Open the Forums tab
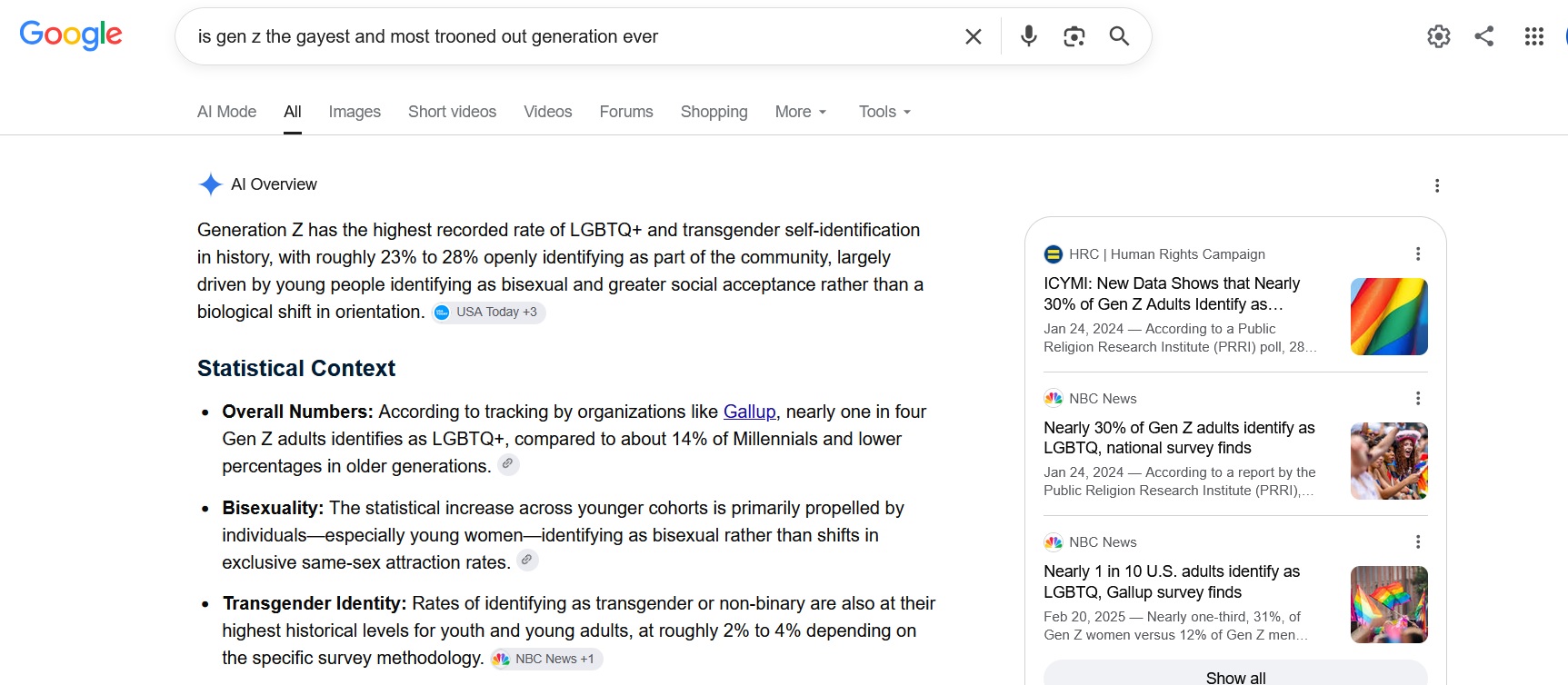 [x=626, y=112]
